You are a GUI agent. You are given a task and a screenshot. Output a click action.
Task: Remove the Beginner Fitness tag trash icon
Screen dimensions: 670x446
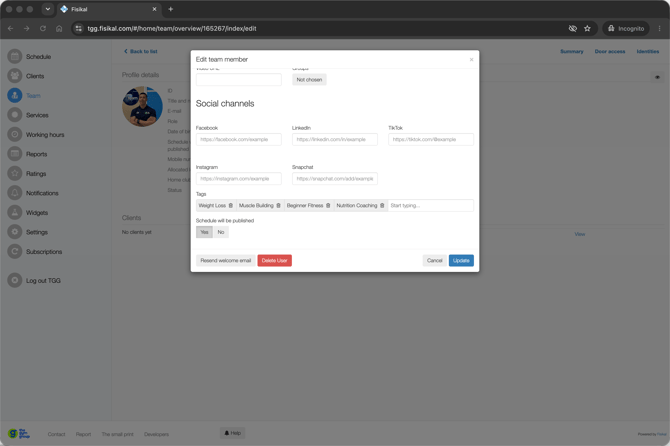[328, 205]
